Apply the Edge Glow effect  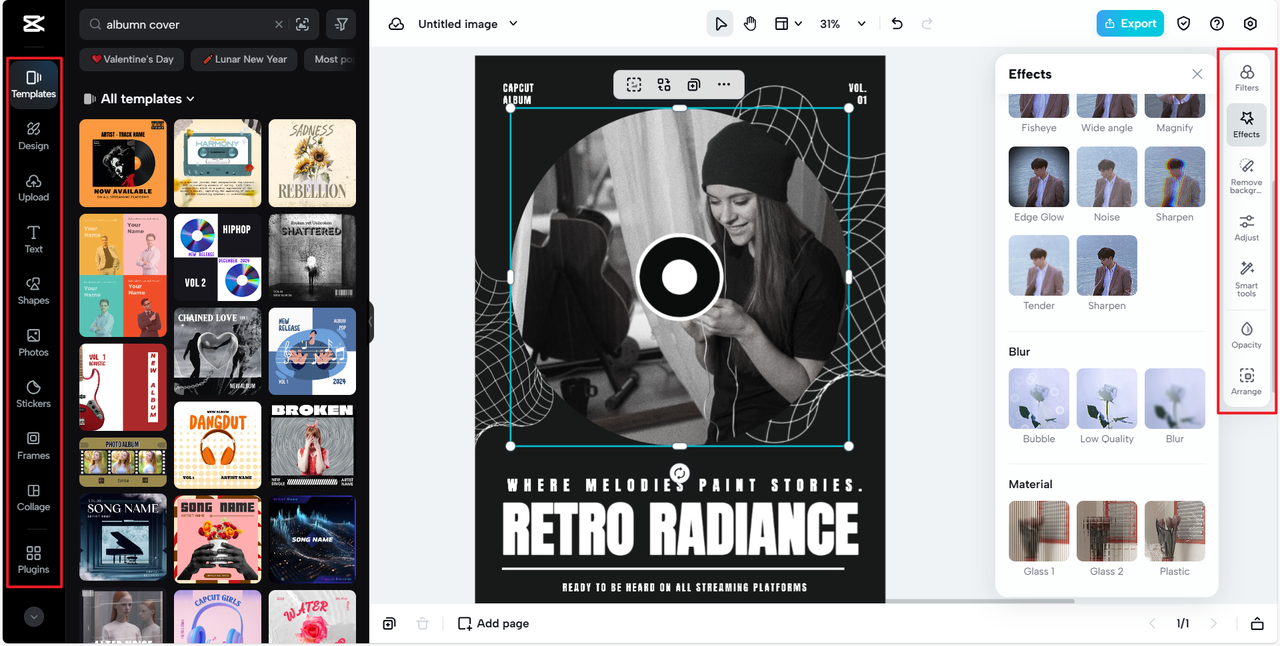1039,177
